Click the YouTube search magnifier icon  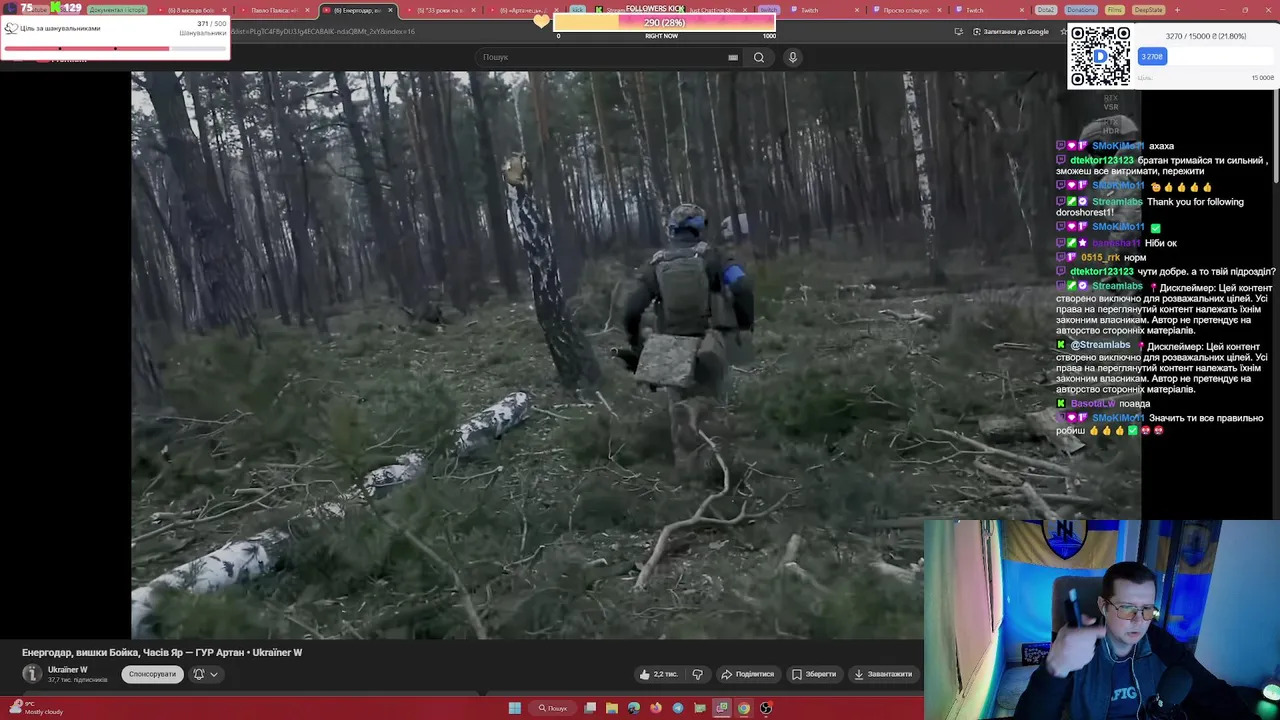pyautogui.click(x=759, y=57)
